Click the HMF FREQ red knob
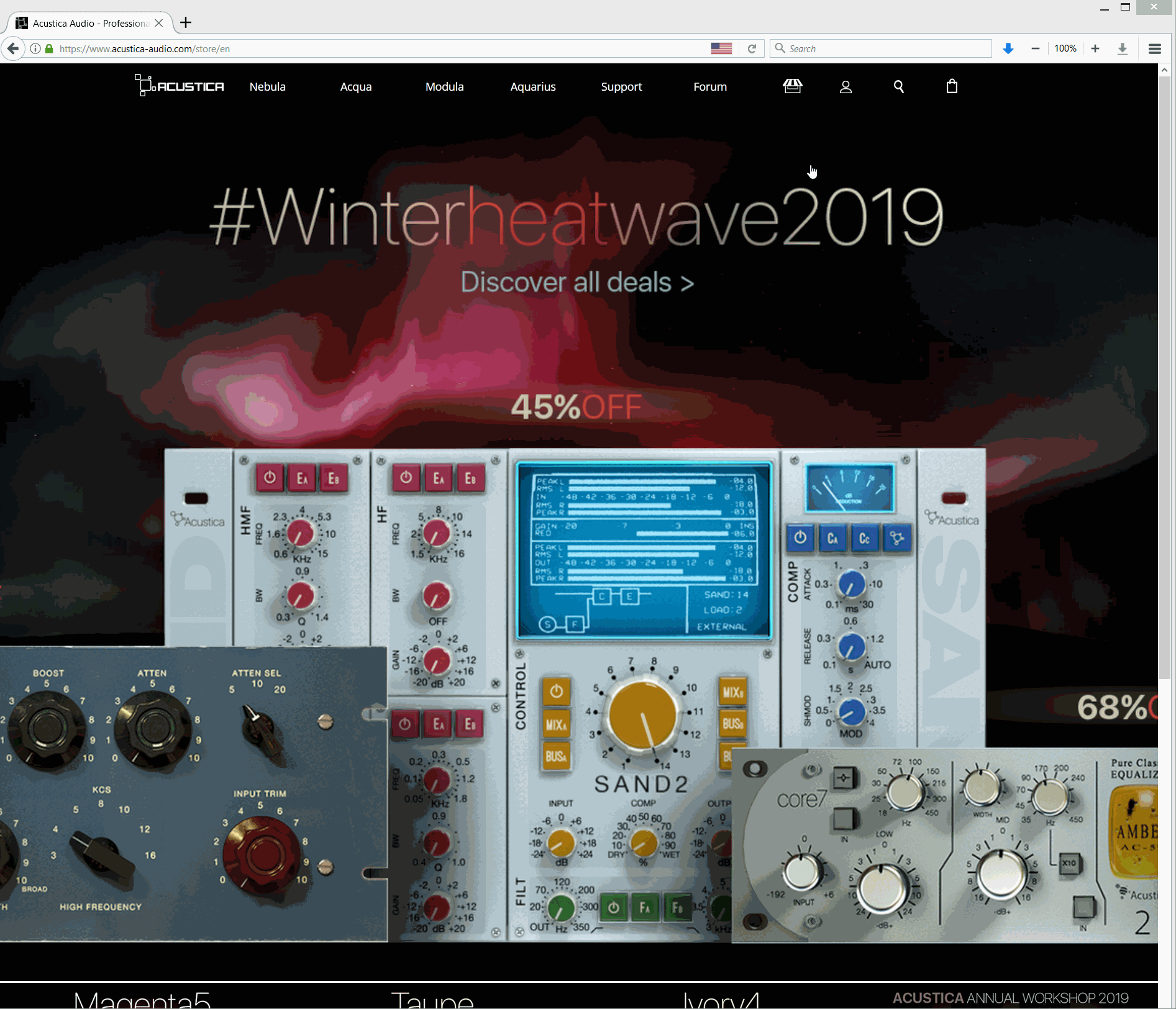Screen dimensions: 1176x1009 300,534
